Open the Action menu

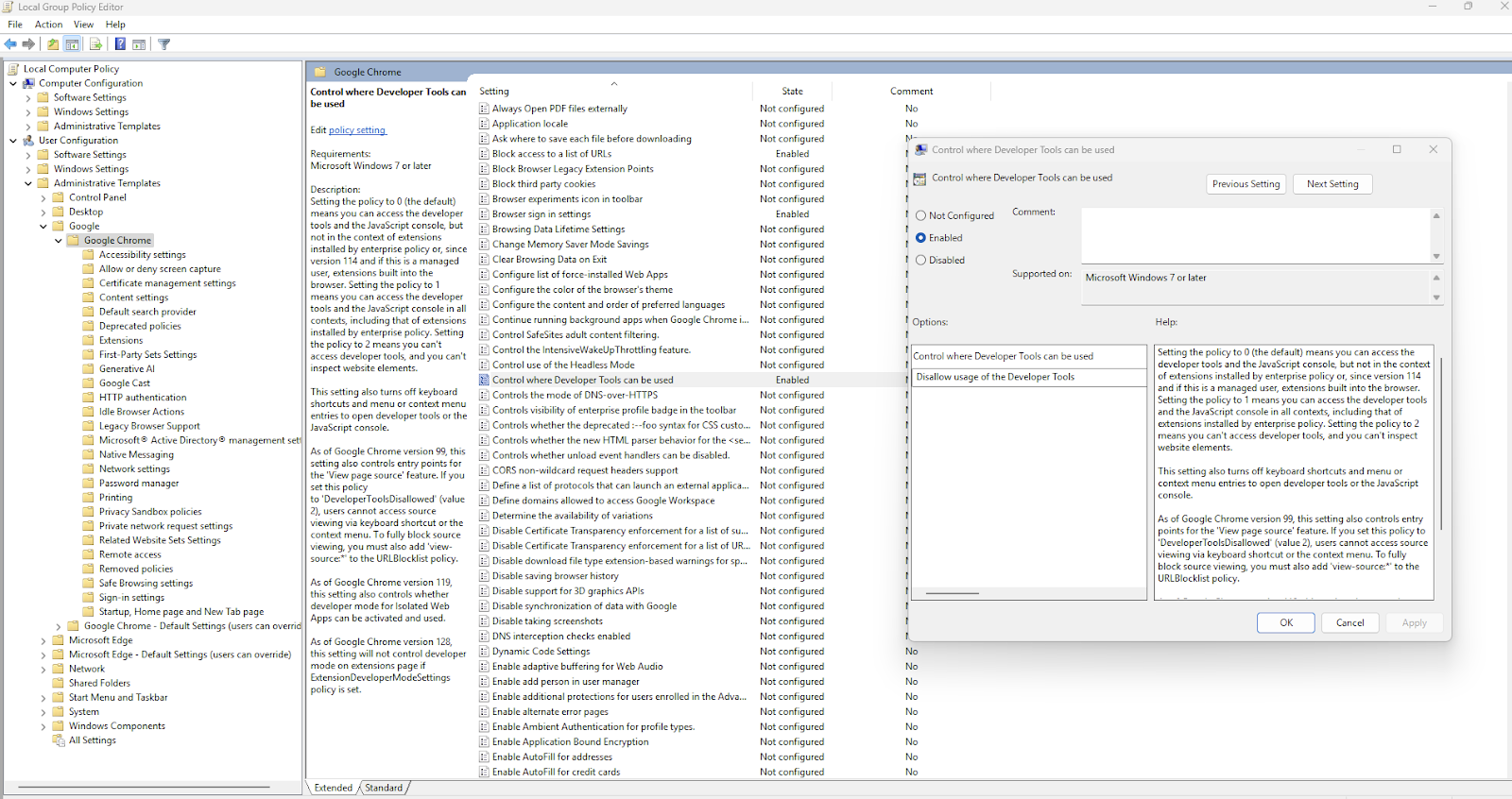(x=49, y=25)
